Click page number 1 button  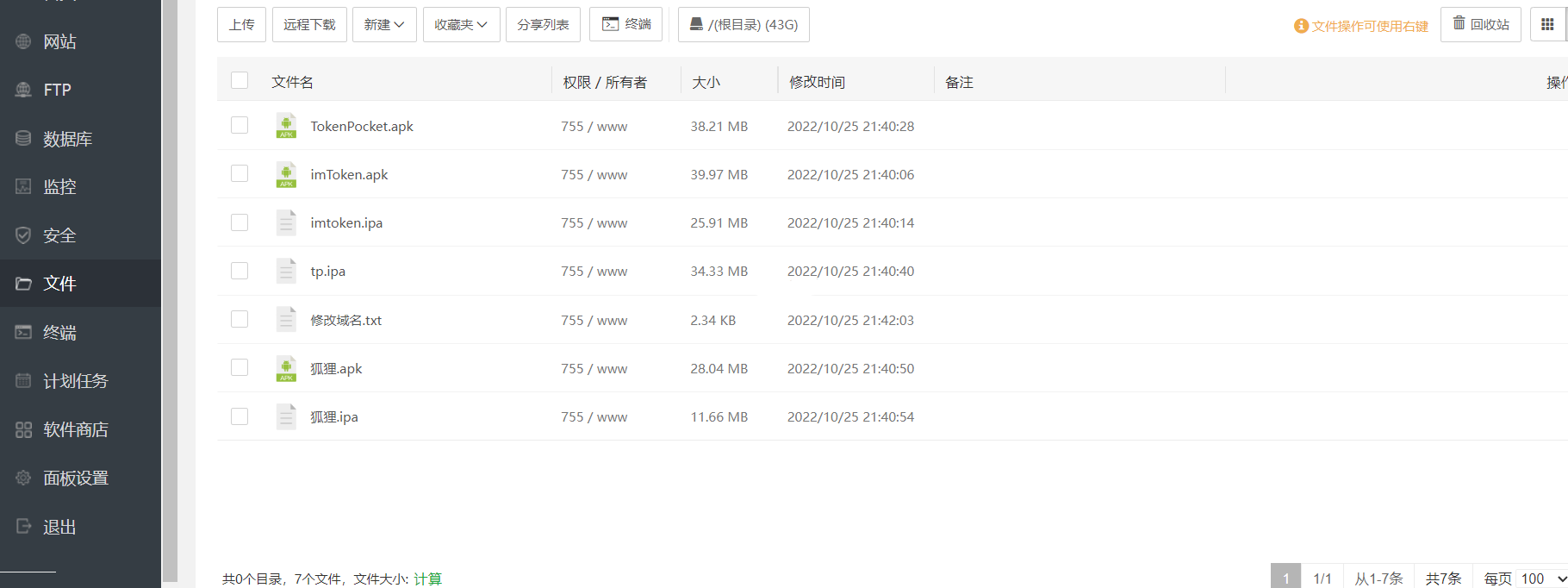pyautogui.click(x=1285, y=578)
